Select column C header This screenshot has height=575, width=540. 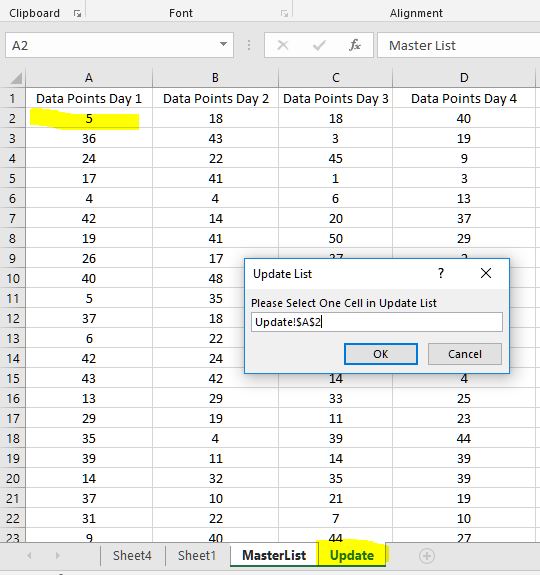pos(335,78)
